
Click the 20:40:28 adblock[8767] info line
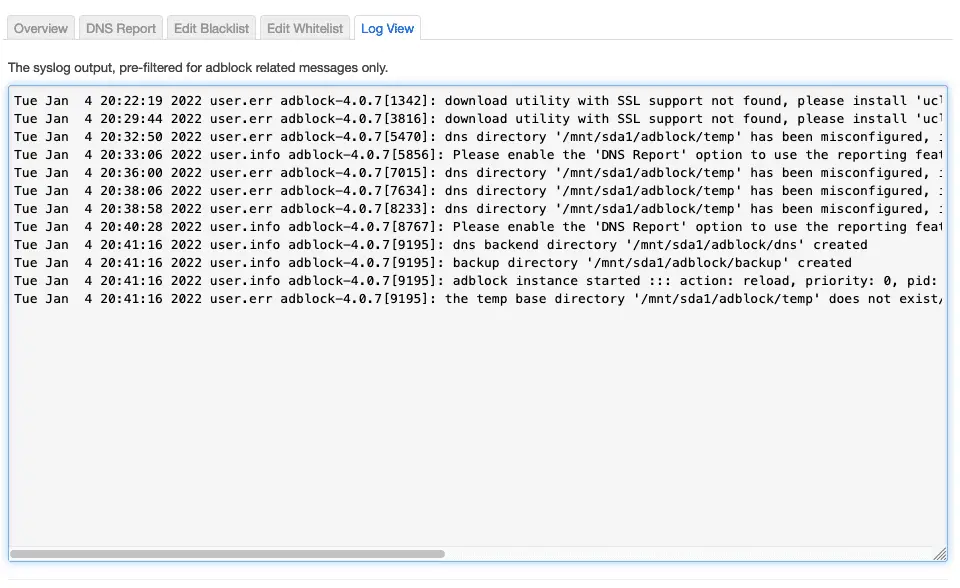[478, 227]
